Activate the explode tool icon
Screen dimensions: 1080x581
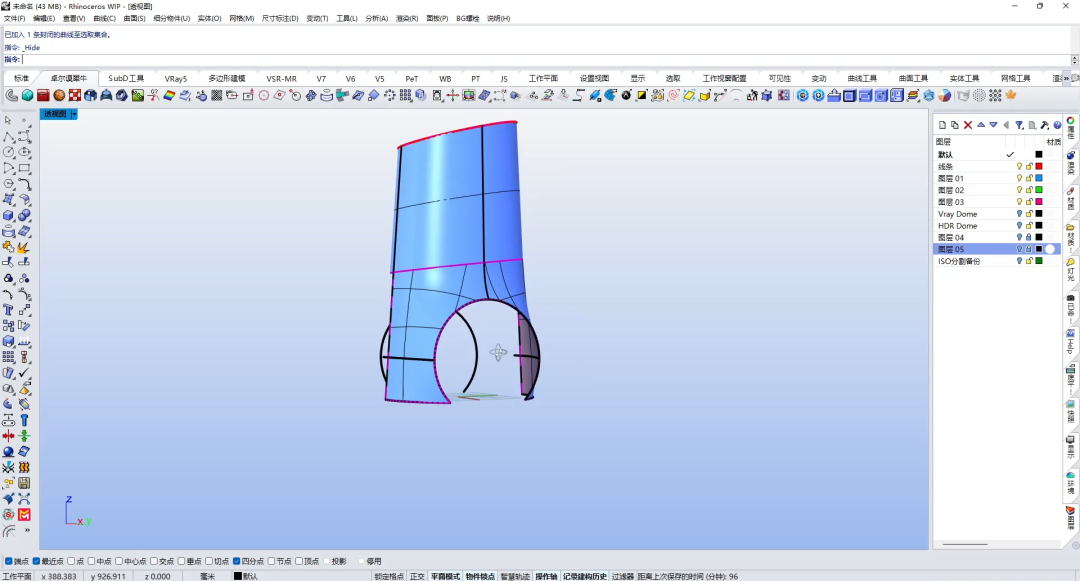pyautogui.click(x=24, y=247)
